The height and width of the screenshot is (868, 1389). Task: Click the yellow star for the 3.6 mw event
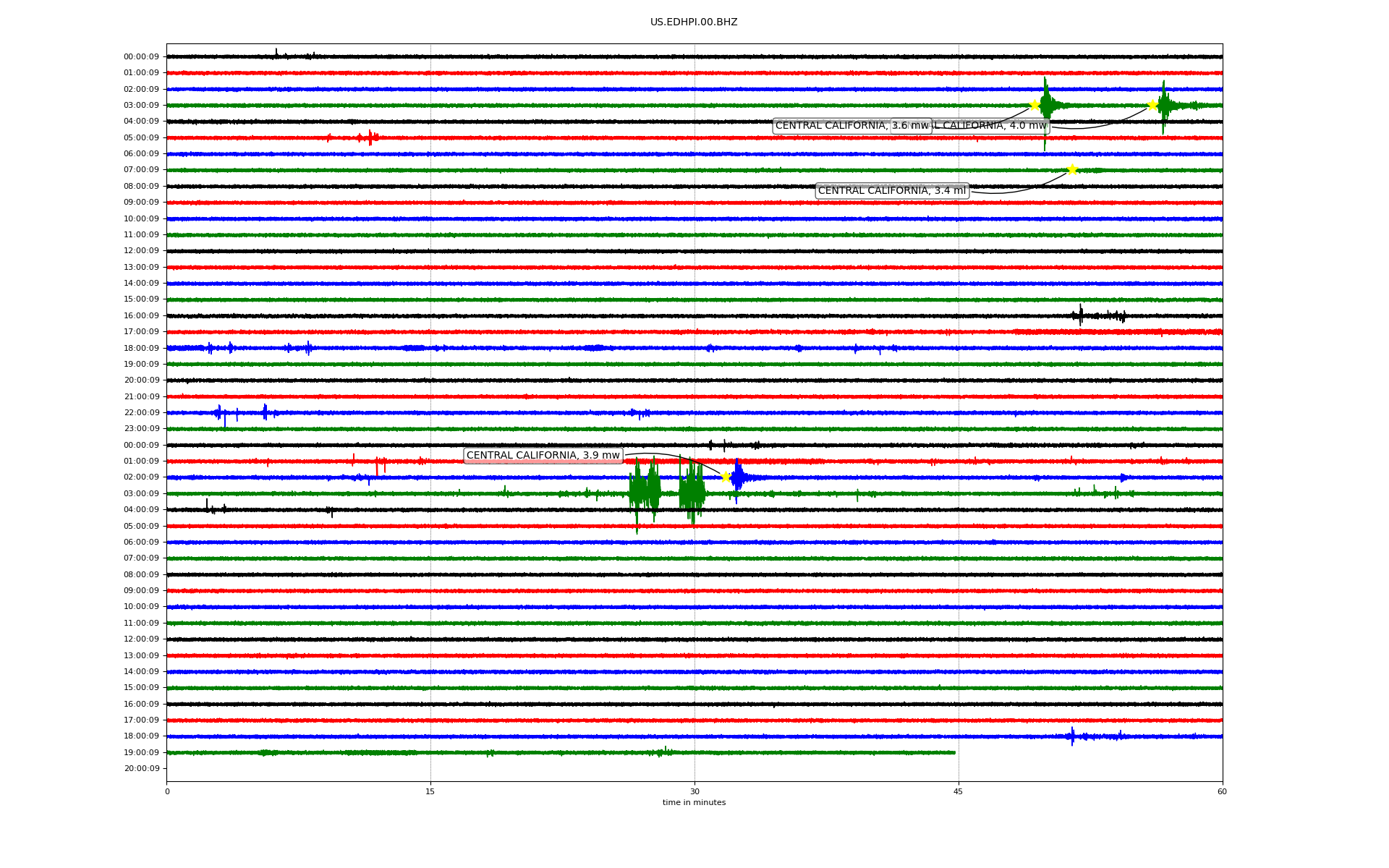[1035, 105]
